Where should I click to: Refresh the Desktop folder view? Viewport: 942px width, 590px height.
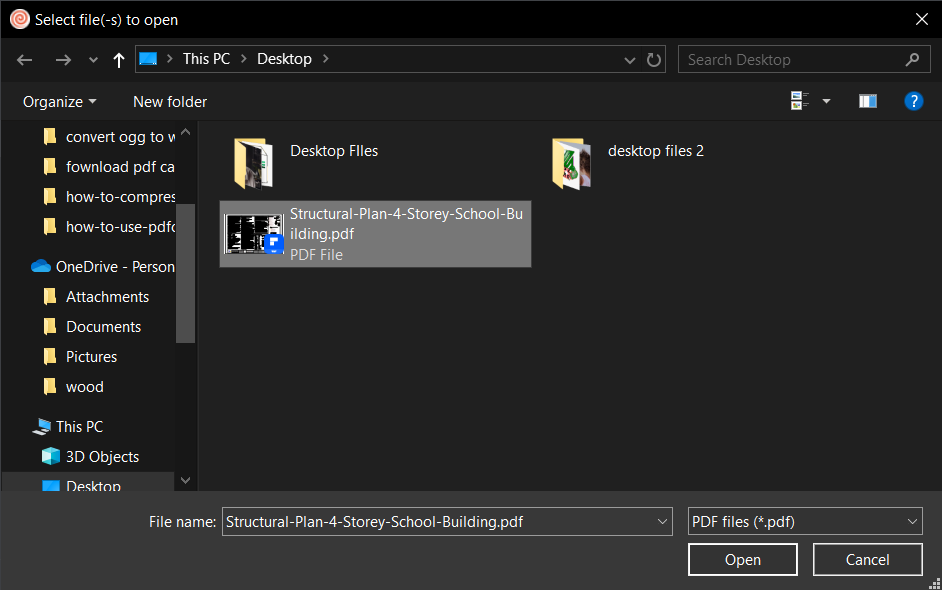point(654,59)
